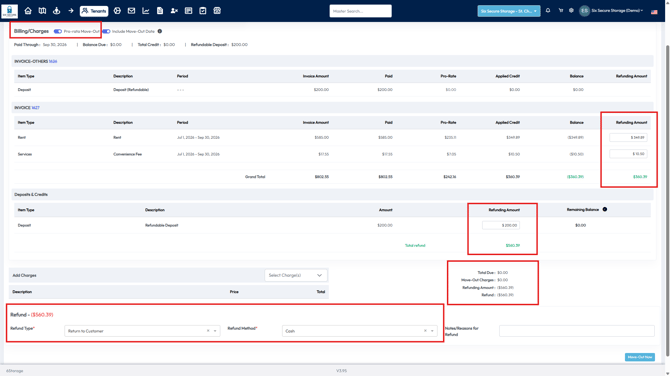Open invoice 1627 link
Viewport: 670px width, 376px height.
tap(35, 108)
